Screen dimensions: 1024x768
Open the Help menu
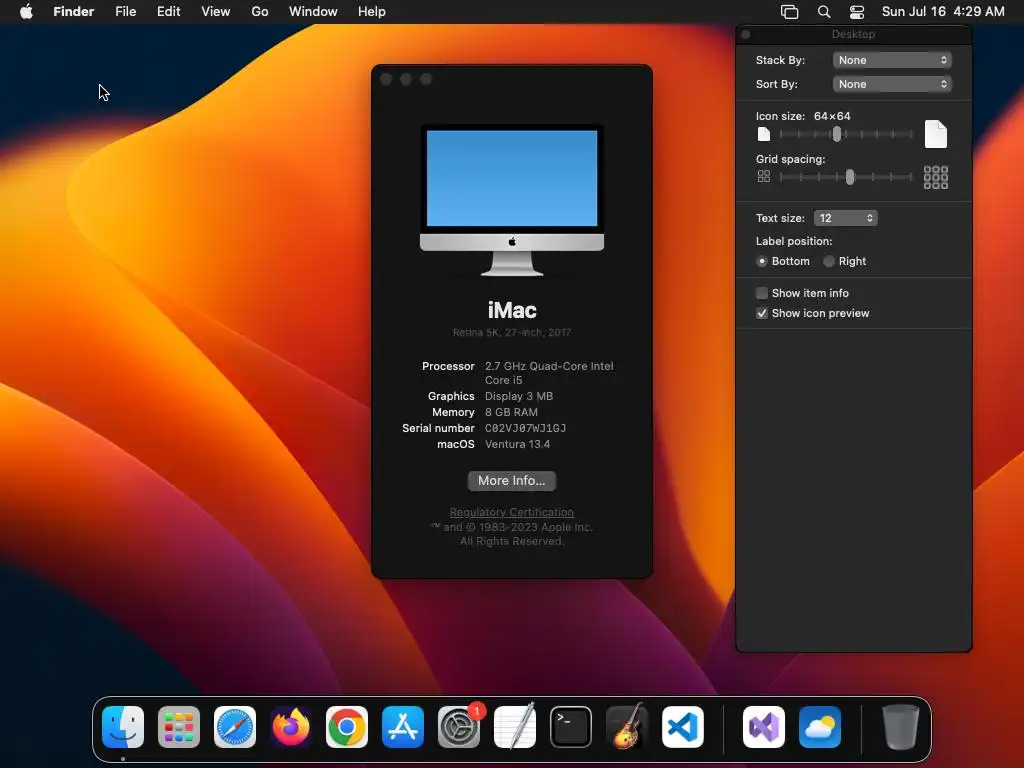[x=372, y=12]
